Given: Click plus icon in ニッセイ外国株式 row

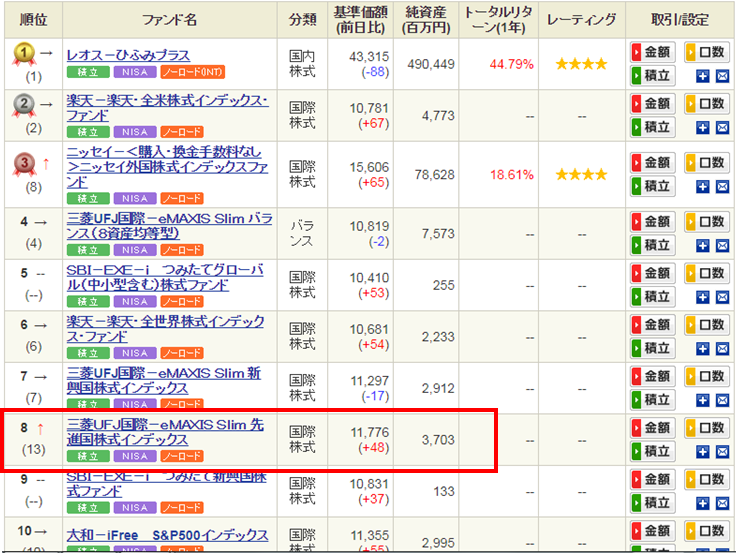Looking at the screenshot, I should coord(703,187).
